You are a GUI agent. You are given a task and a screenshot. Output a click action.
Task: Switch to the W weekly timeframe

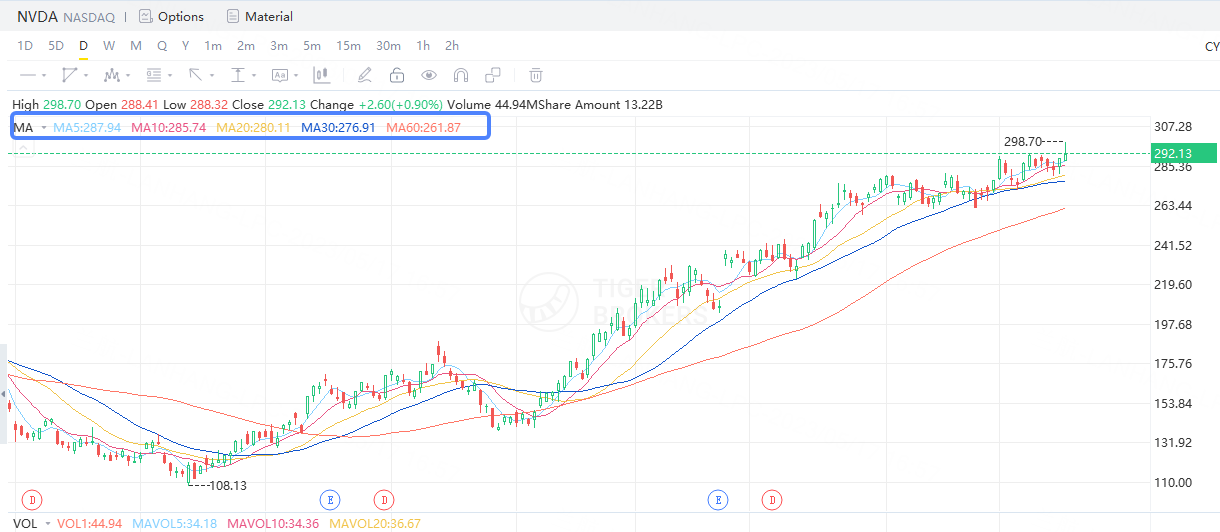tap(109, 46)
